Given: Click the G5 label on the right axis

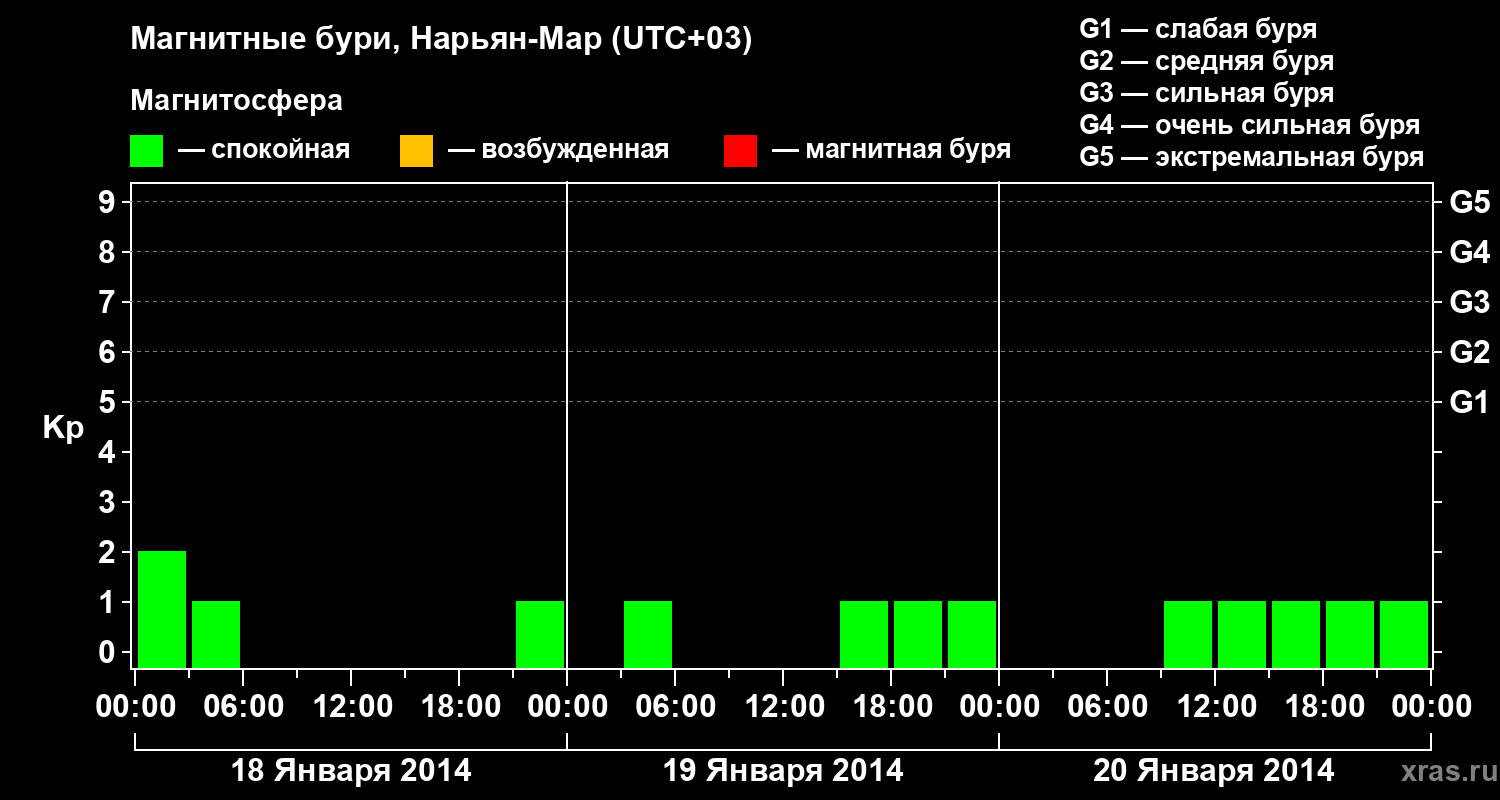Looking at the screenshot, I should click(1470, 203).
